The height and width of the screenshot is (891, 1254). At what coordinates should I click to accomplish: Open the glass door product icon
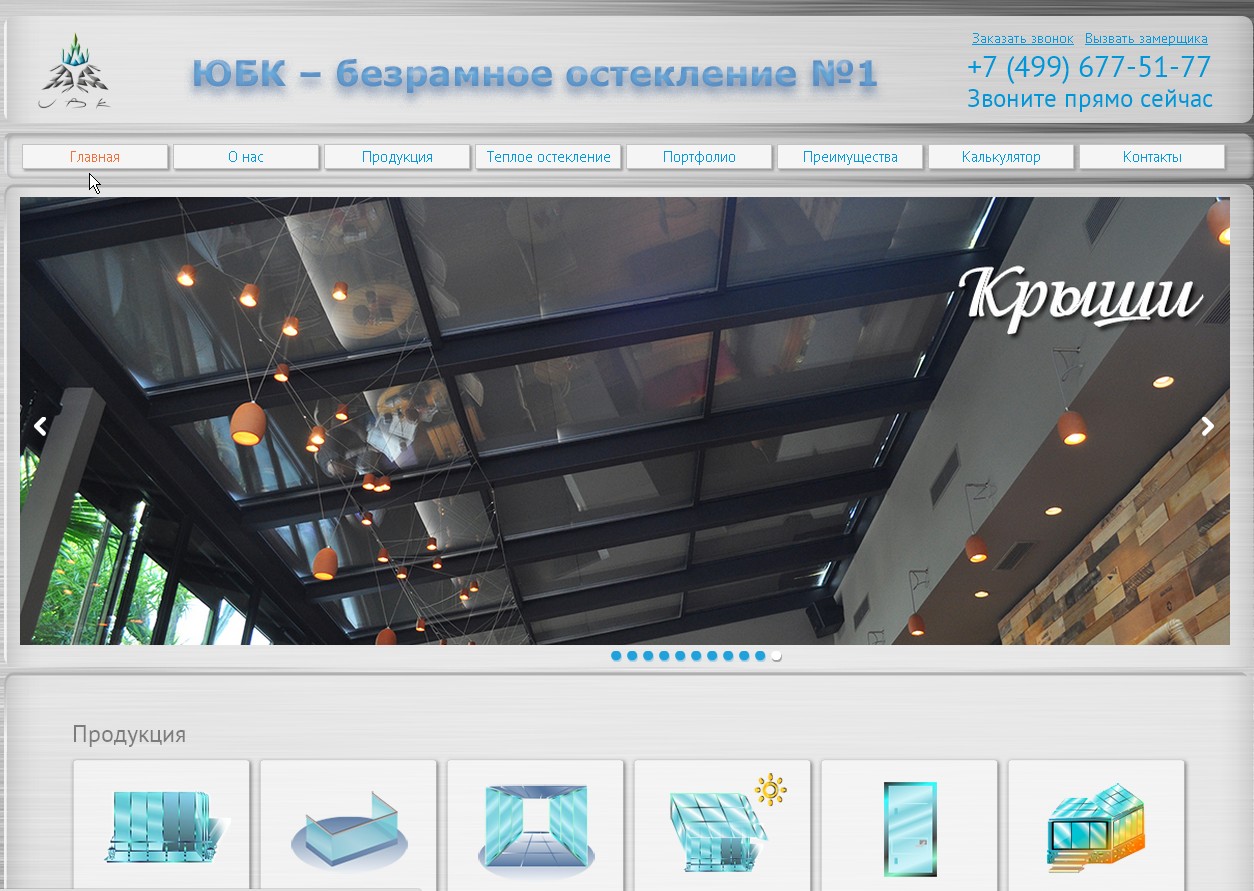909,827
